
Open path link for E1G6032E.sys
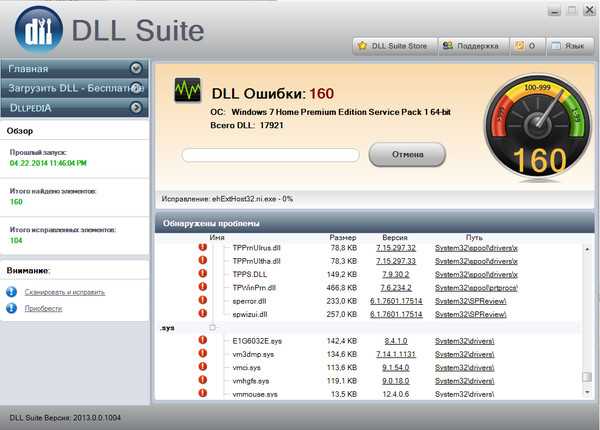(465, 341)
